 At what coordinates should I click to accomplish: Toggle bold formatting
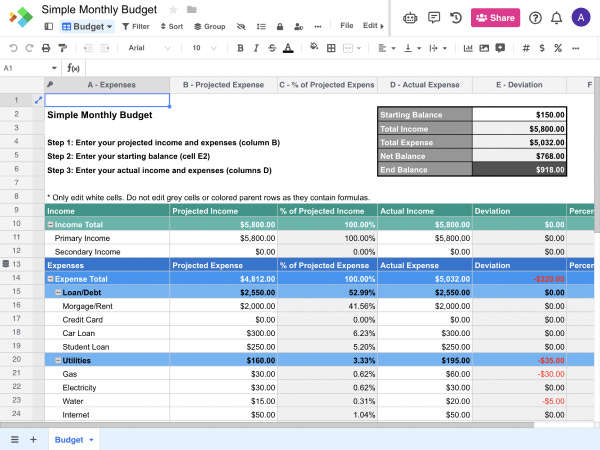point(240,48)
